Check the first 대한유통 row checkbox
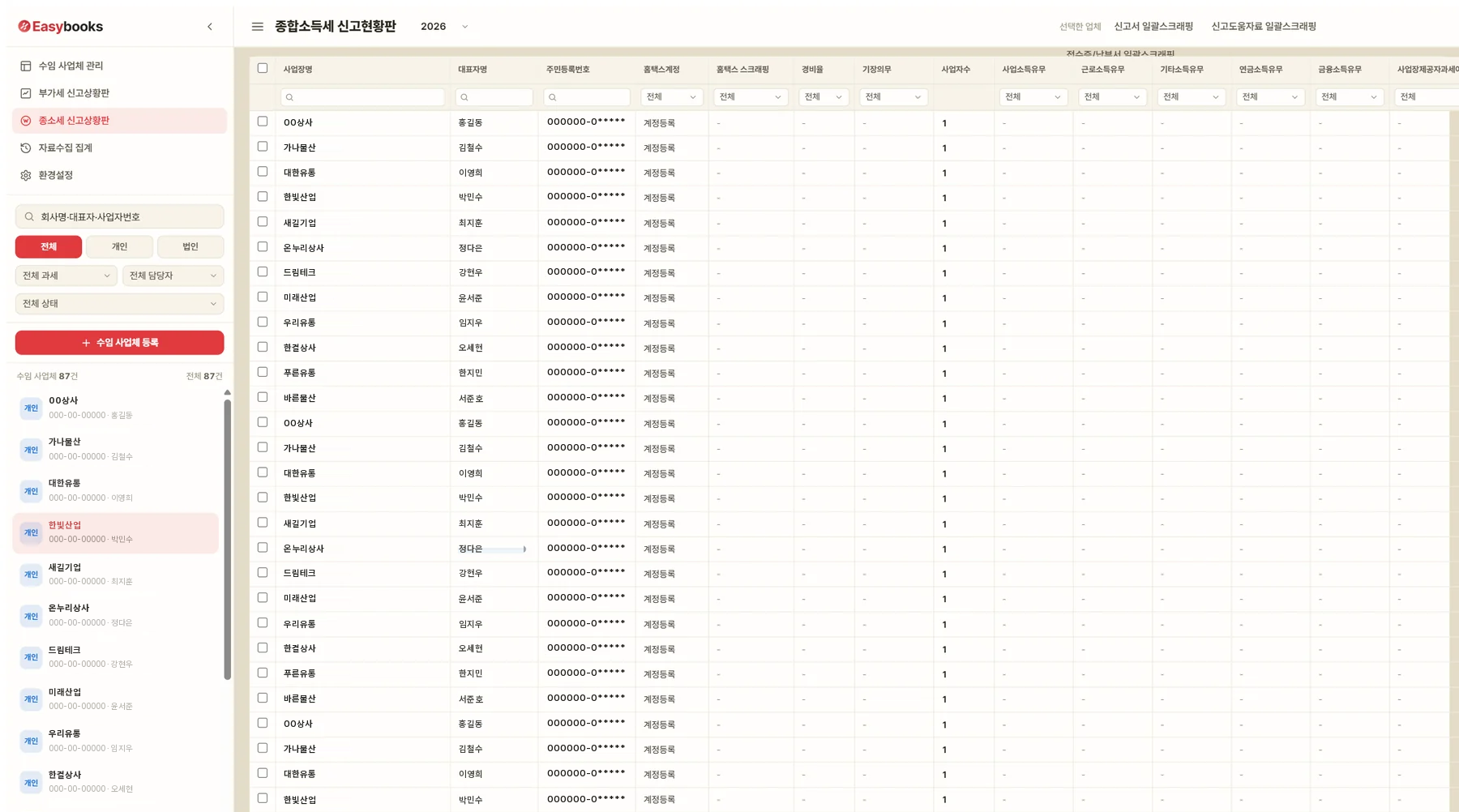Image resolution: width=1459 pixels, height=812 pixels. (x=263, y=172)
